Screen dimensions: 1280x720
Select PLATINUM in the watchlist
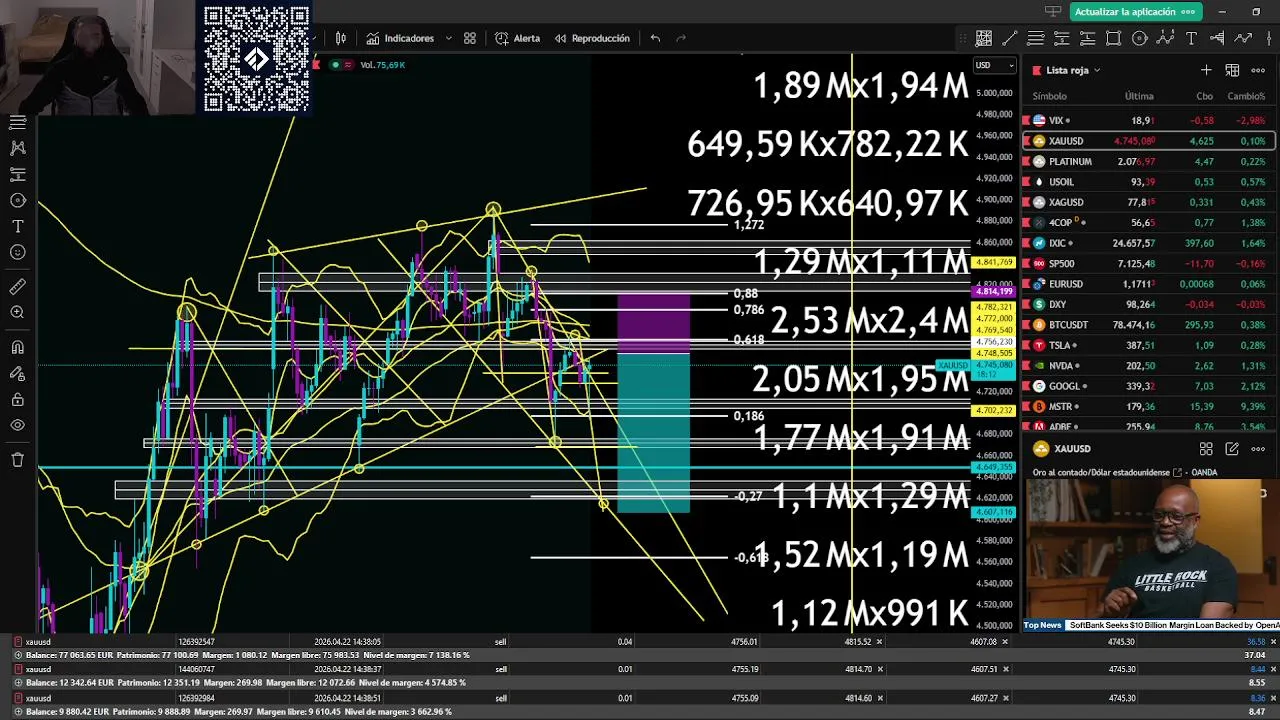point(1148,161)
